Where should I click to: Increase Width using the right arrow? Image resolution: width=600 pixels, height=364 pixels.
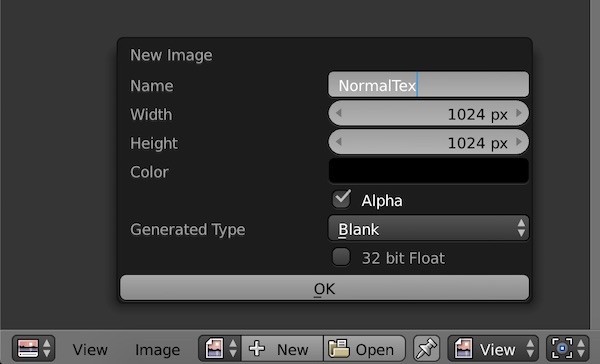click(519, 113)
